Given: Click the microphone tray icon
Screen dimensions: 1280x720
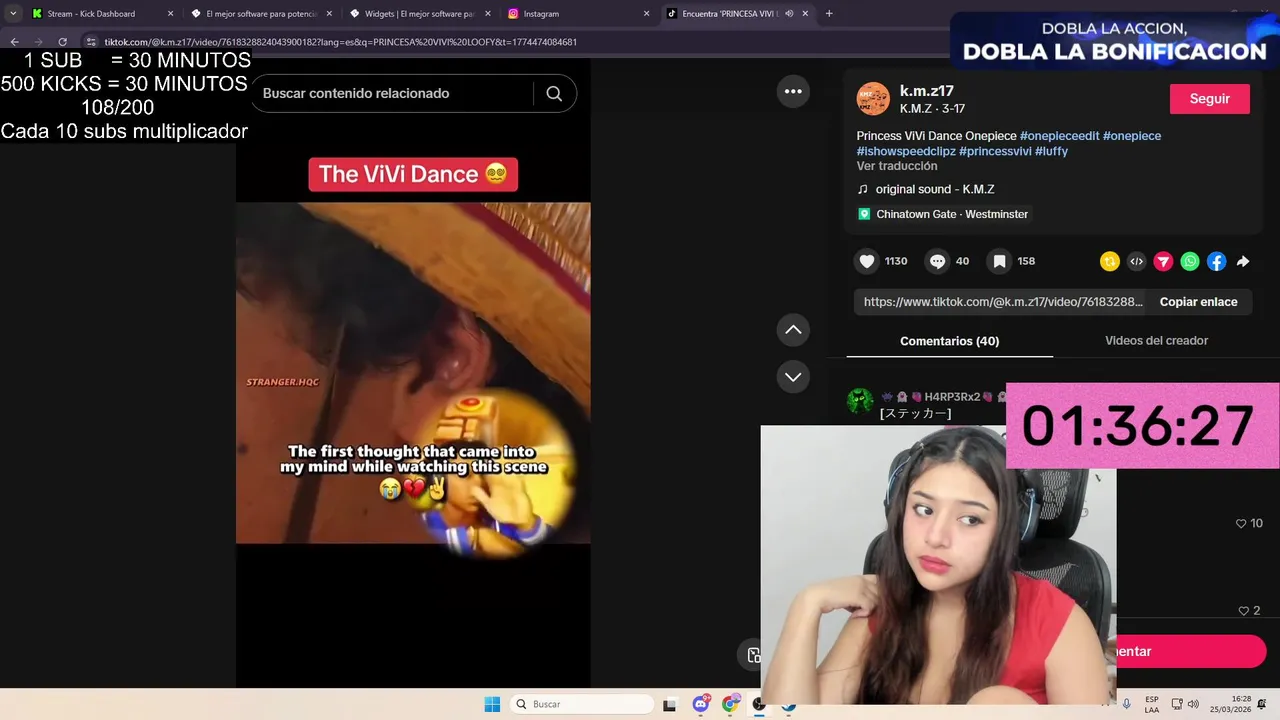Looking at the screenshot, I should pos(1127,704).
